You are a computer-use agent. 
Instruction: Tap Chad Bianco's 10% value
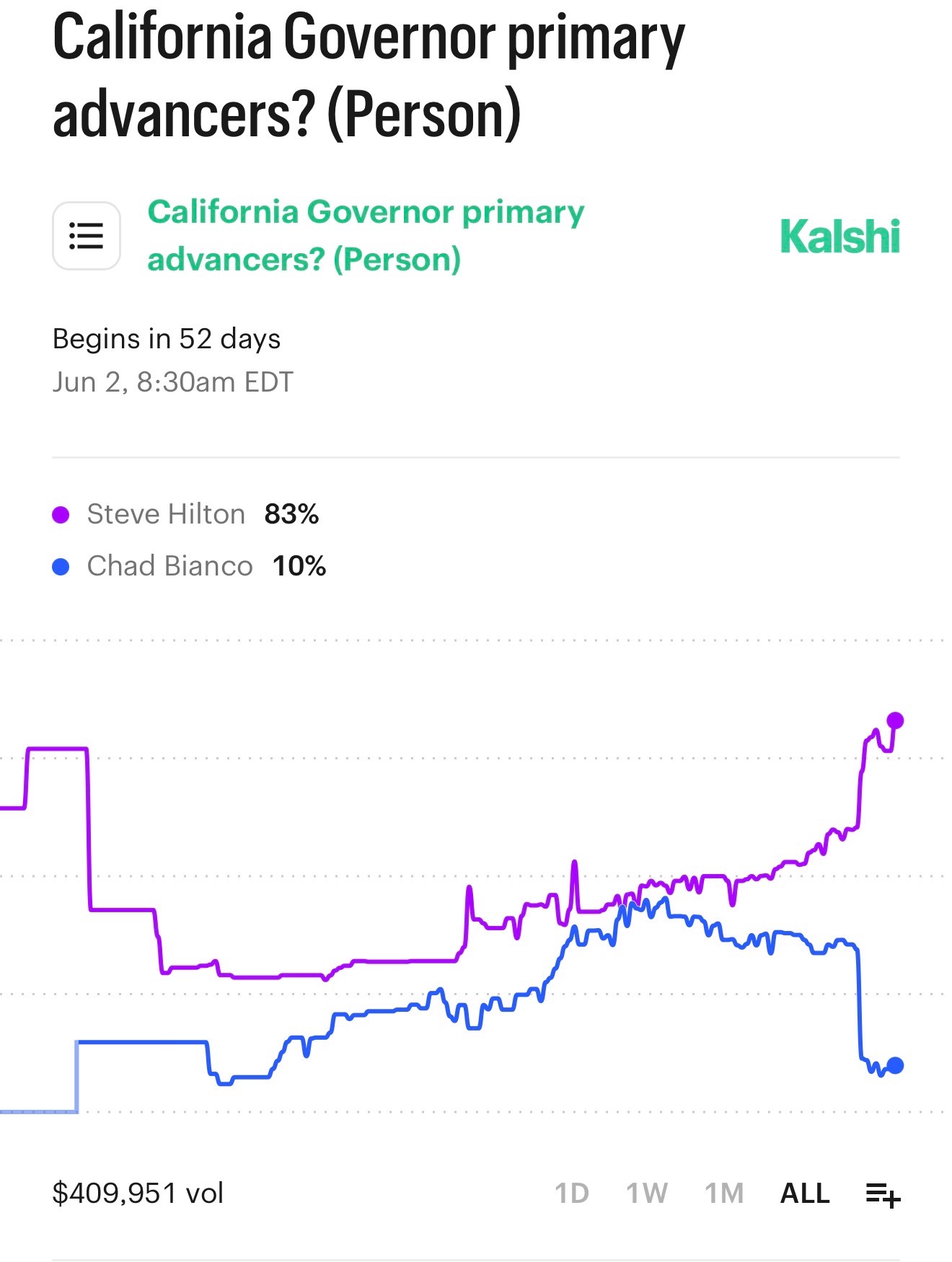coord(299,566)
